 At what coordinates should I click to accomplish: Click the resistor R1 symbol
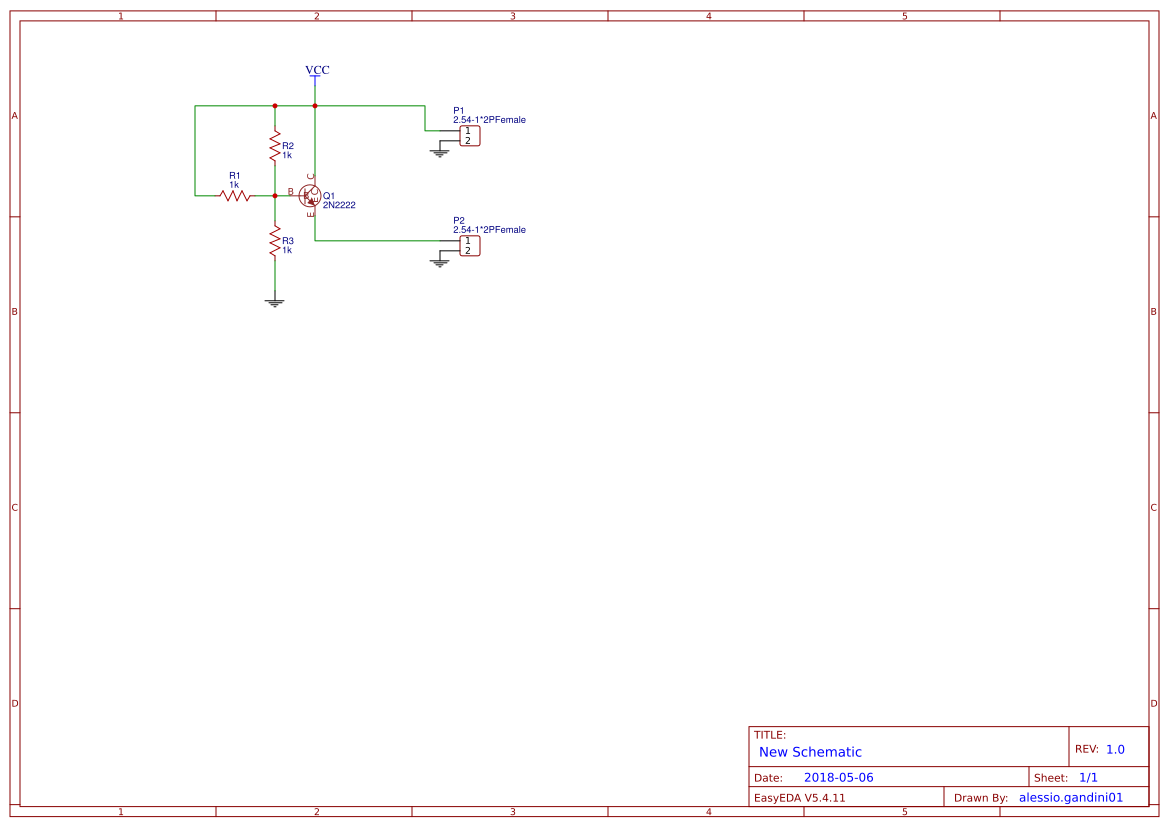click(x=235, y=197)
